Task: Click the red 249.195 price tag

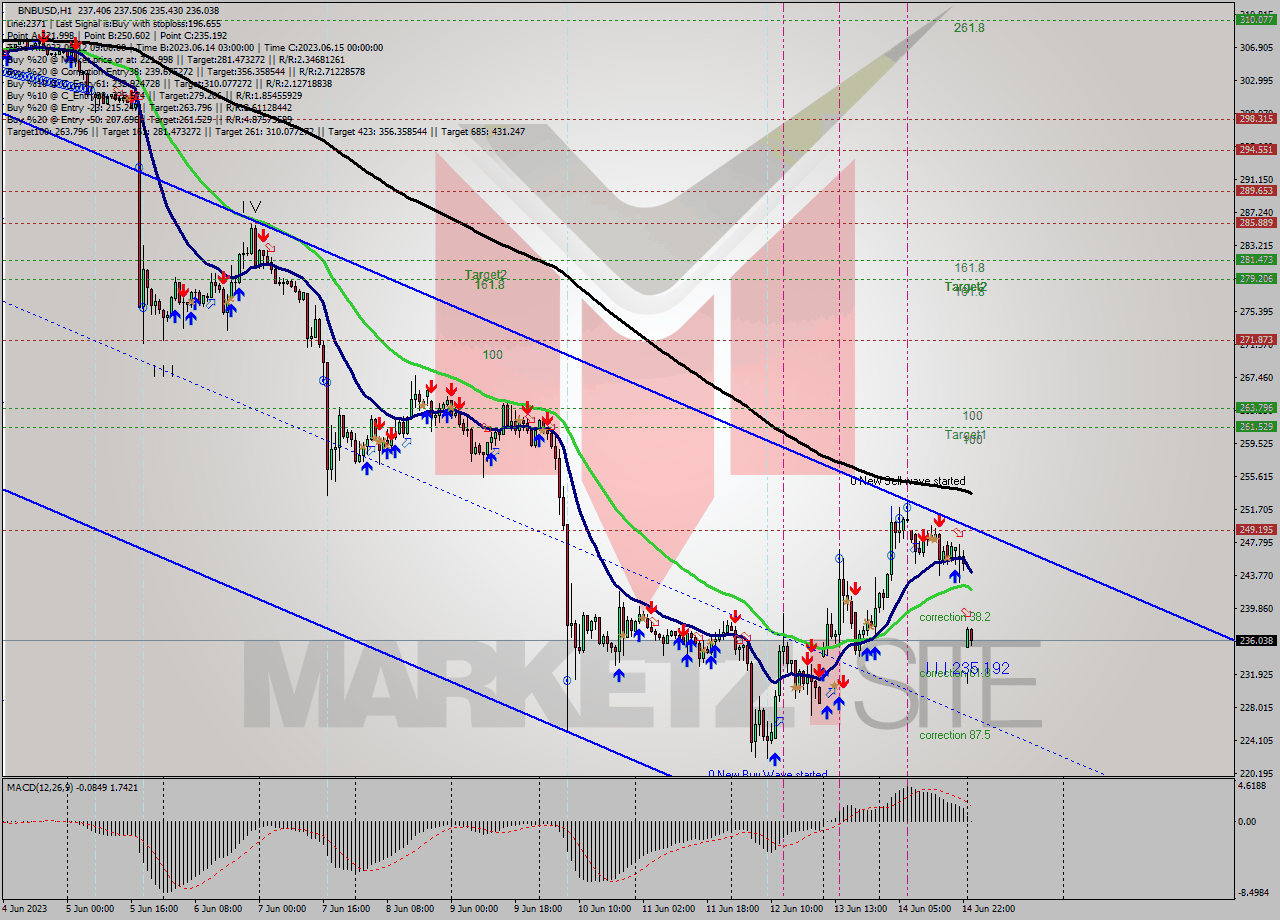Action: (1256, 529)
